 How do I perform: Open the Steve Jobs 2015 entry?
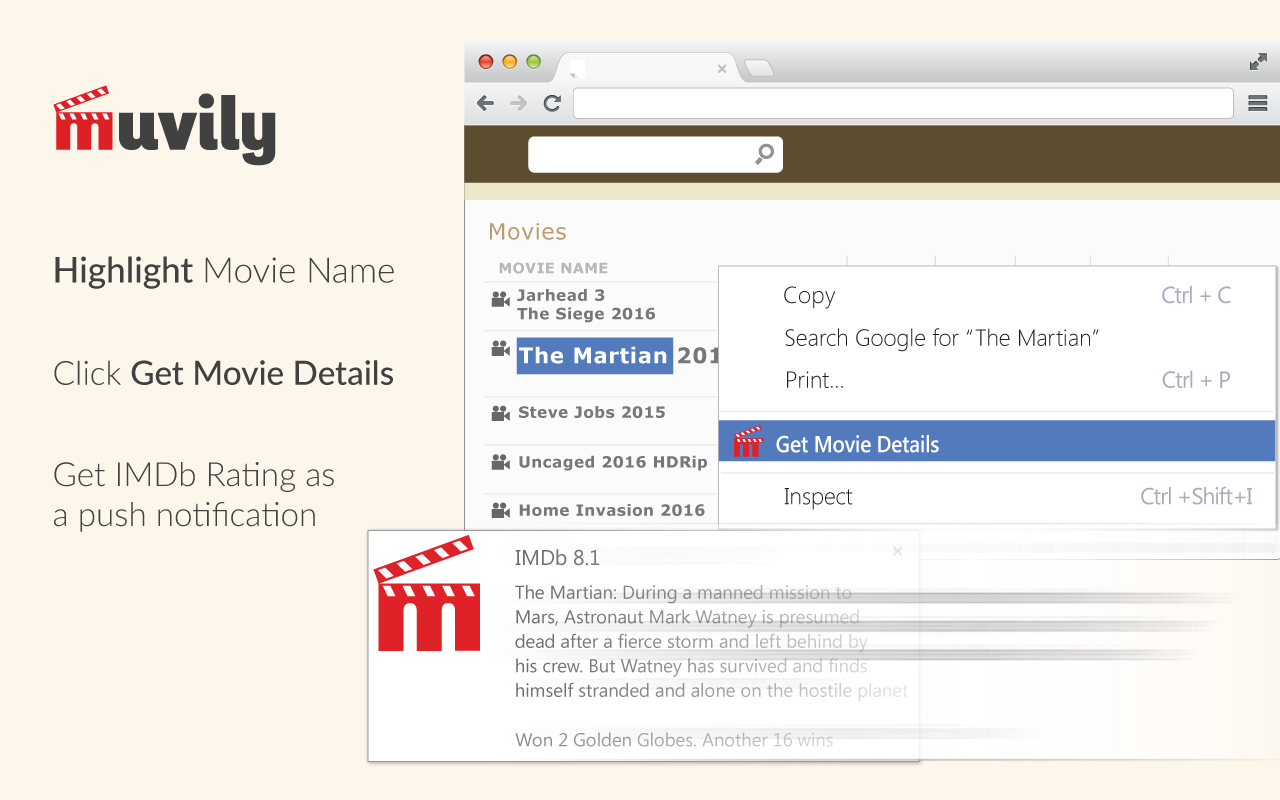point(592,412)
